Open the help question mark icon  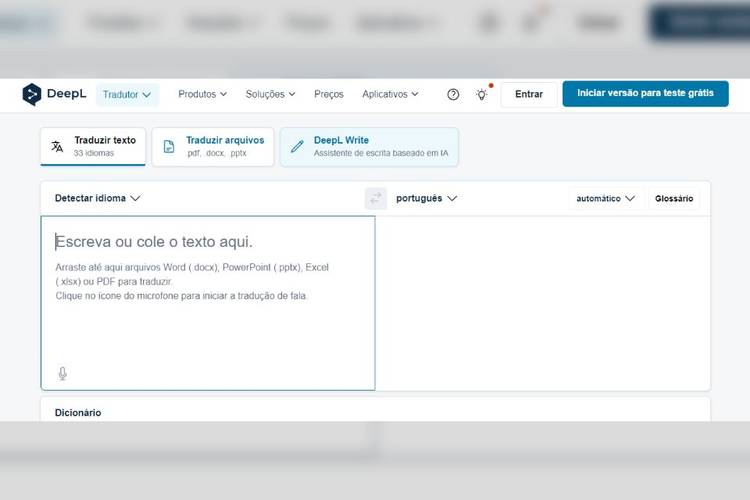(x=453, y=94)
